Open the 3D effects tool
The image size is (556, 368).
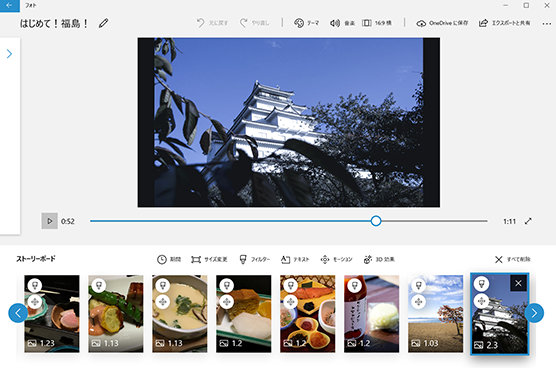(379, 260)
